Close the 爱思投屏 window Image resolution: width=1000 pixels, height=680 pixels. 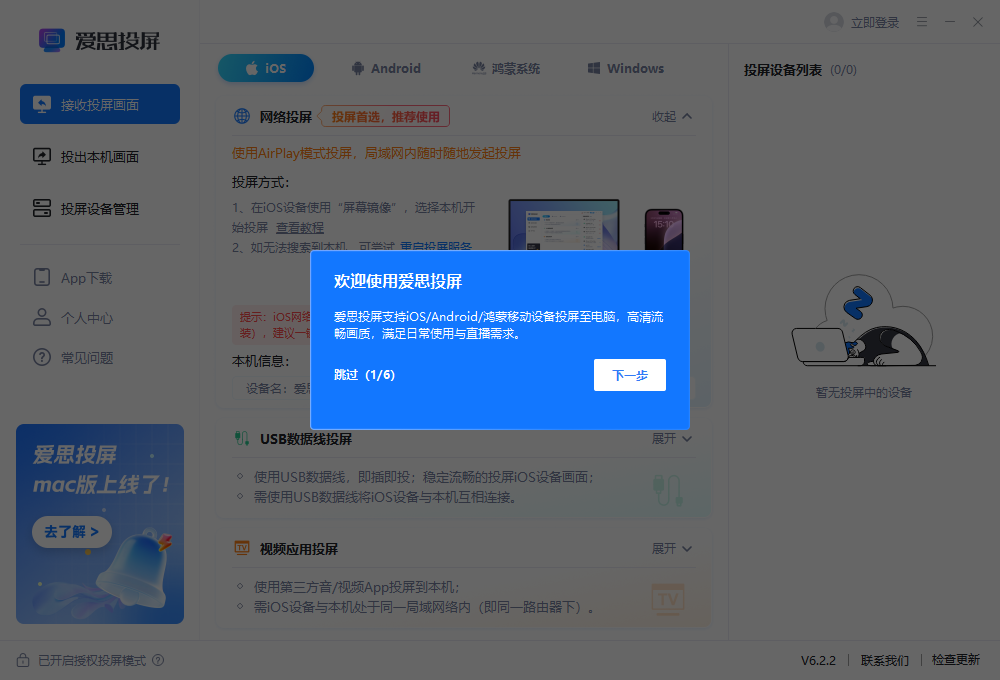pos(978,22)
